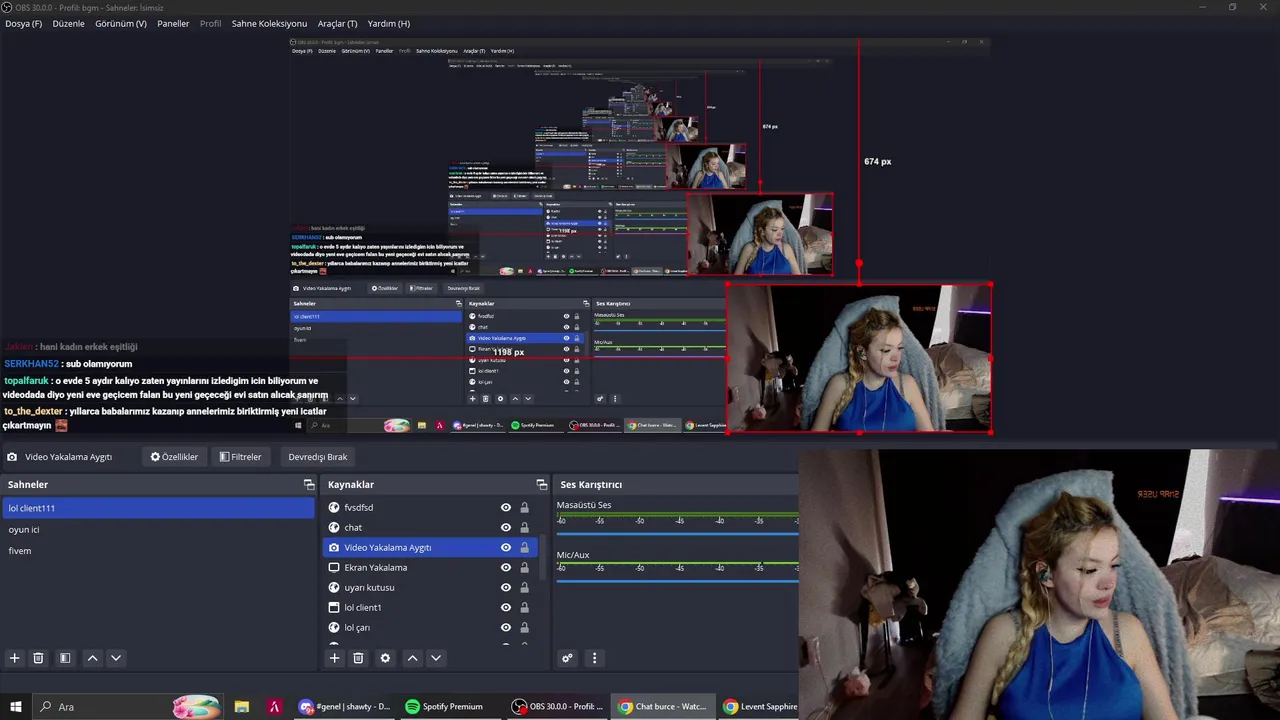1280x720 pixels.
Task: Select the uyarı kutusu source row
Action: click(430, 588)
